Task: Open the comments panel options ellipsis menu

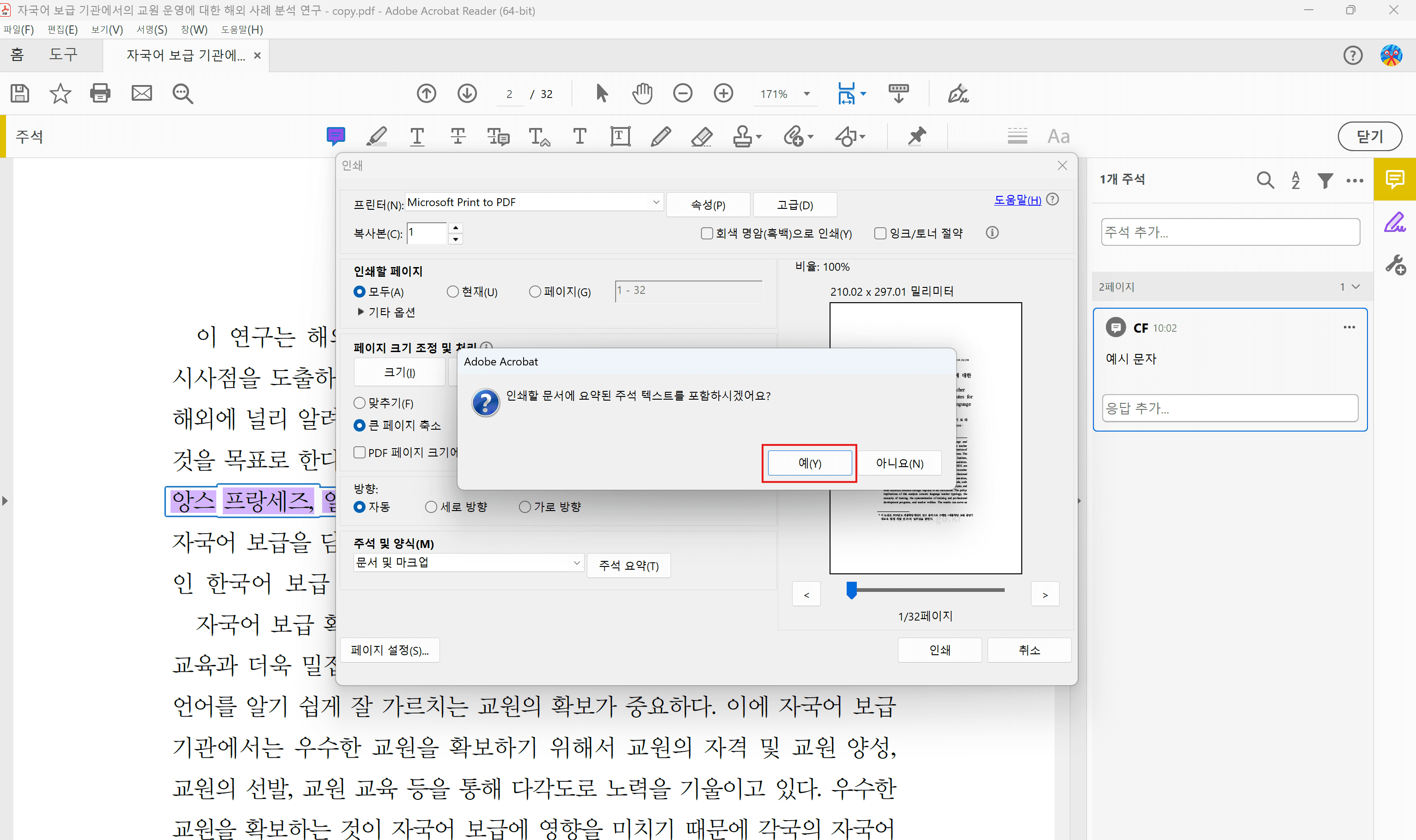Action: 1354,181
